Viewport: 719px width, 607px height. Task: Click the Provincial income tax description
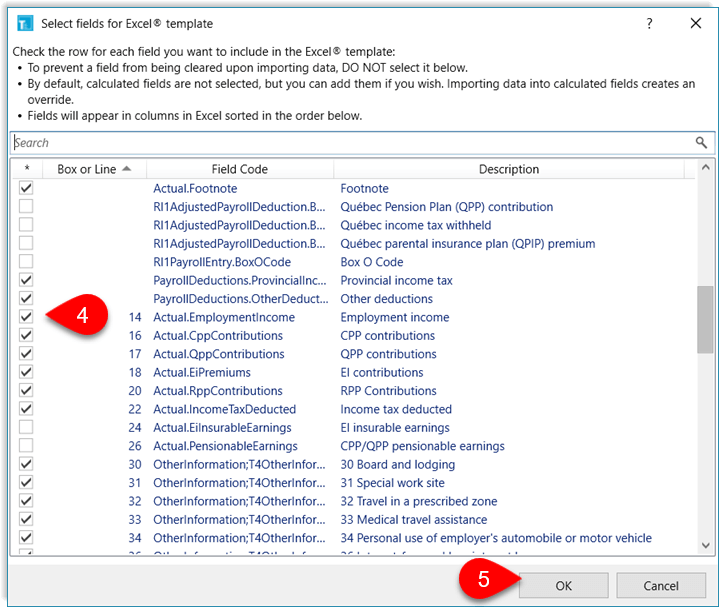396,280
